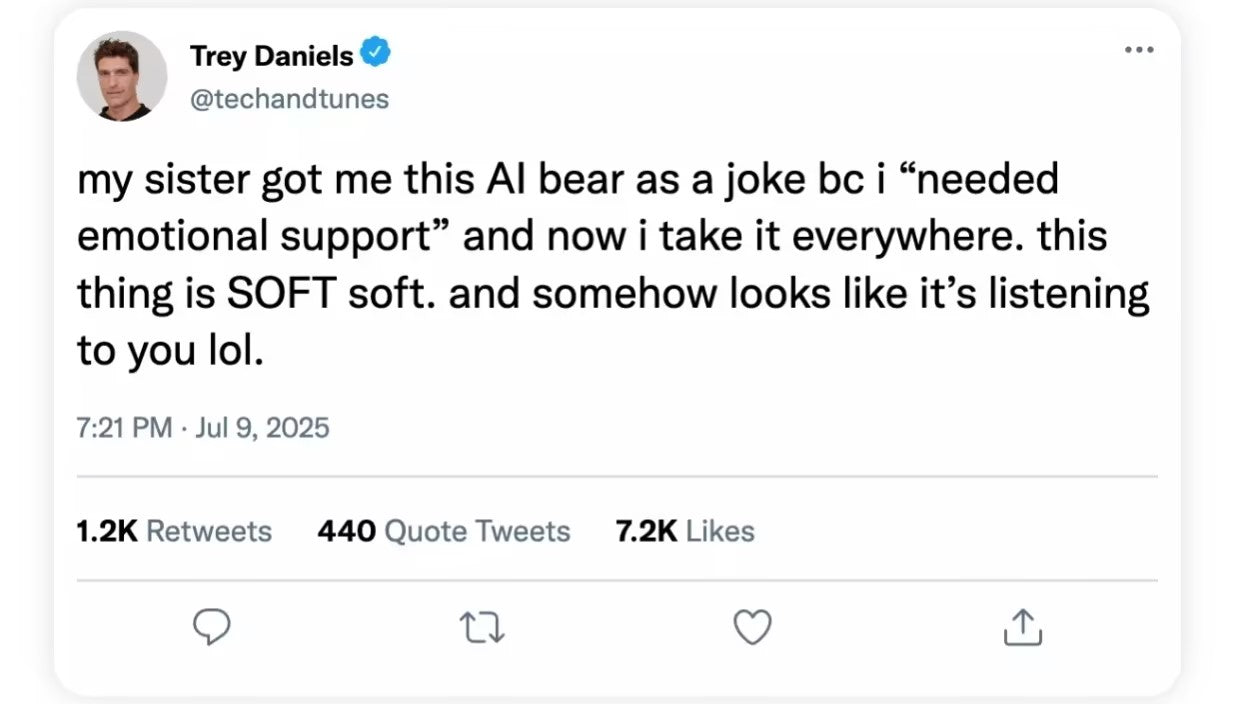Like the tweet with the heart icon
This screenshot has height=704, width=1237.
pos(752,627)
